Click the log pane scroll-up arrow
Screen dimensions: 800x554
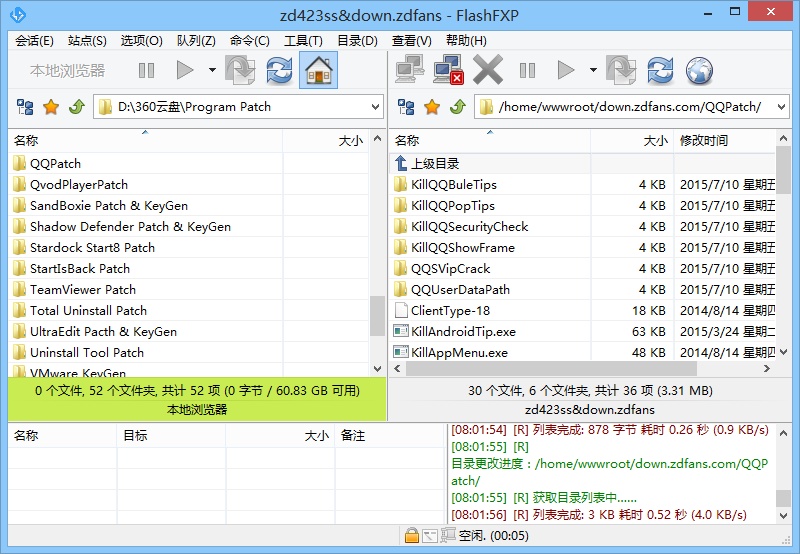coord(783,433)
